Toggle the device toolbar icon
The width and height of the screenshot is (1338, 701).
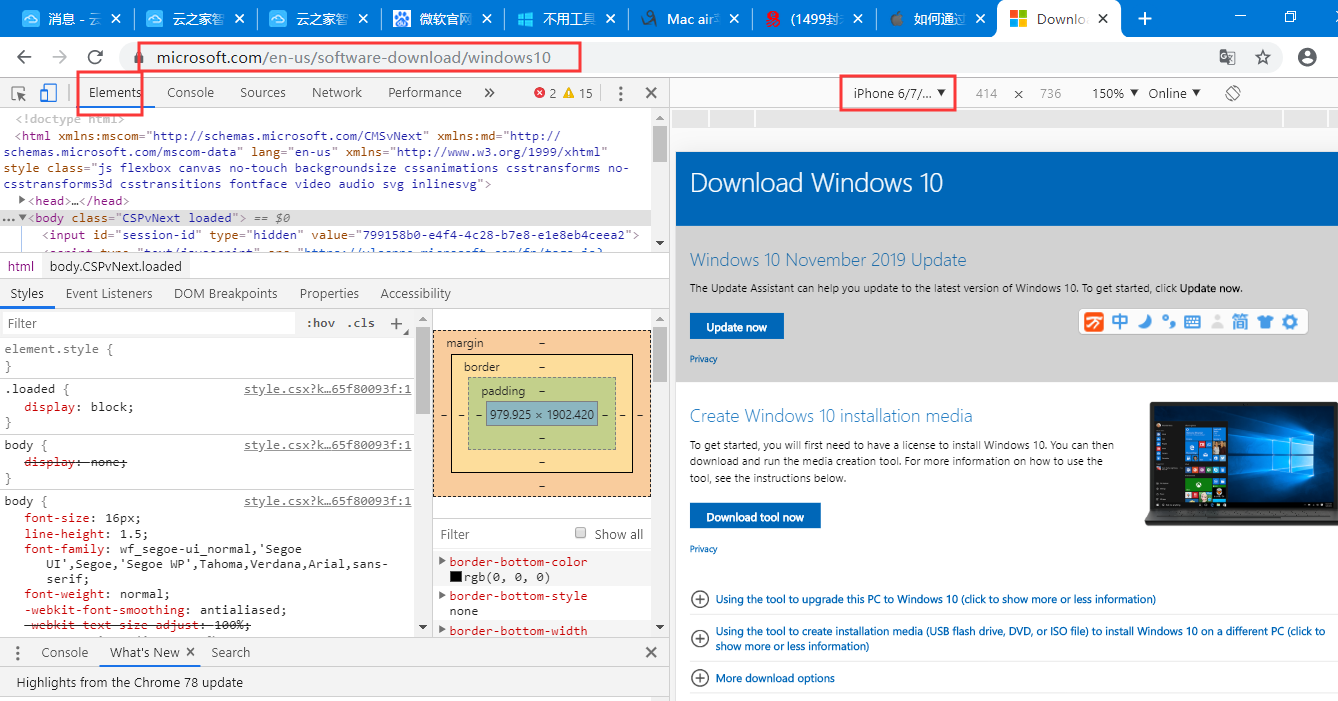tap(48, 93)
